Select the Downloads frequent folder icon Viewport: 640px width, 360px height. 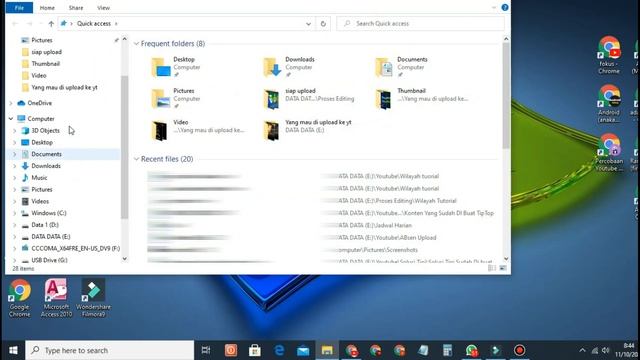point(272,67)
